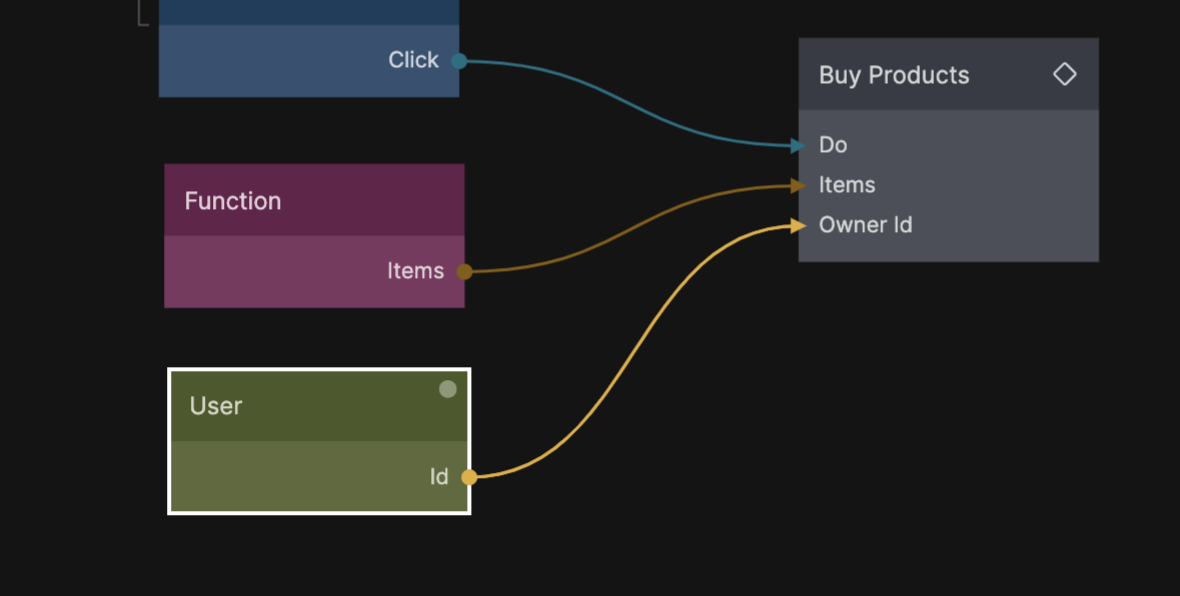Click the Function node's Items output port dot
This screenshot has height=596, width=1180.
click(464, 271)
